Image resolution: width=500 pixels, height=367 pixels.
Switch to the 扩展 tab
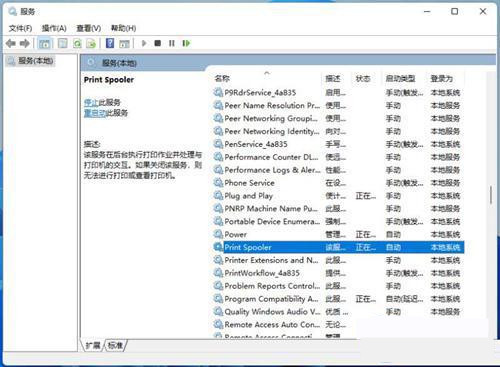[x=93, y=345]
